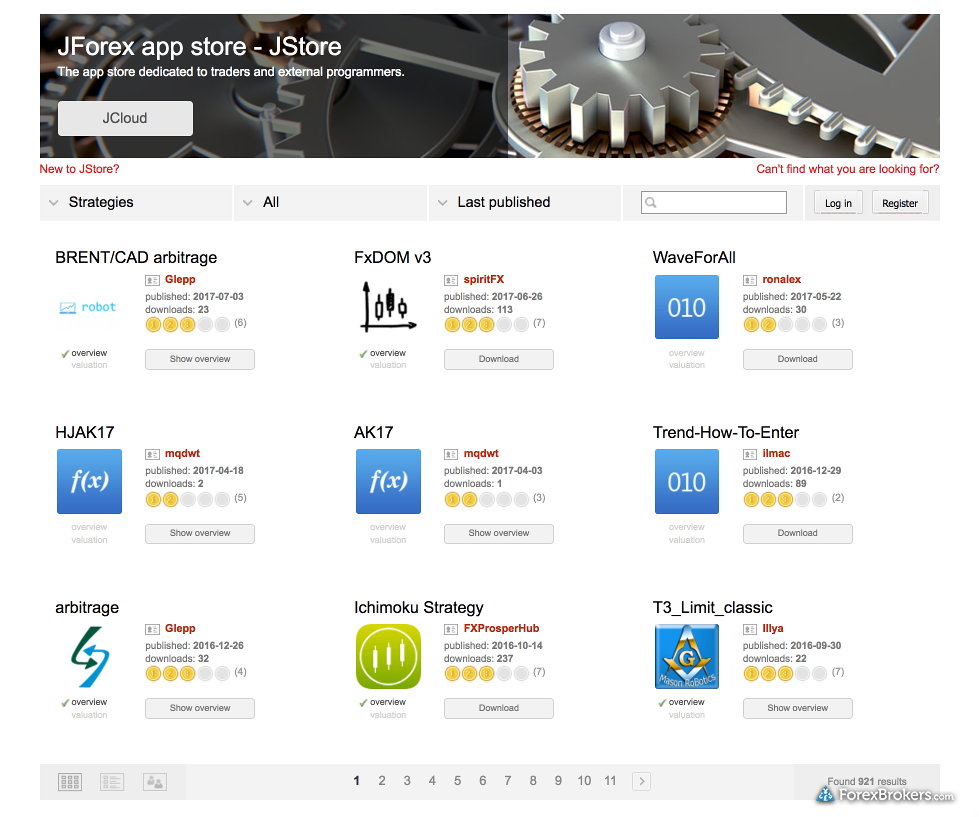Viewport: 979px width, 817px height.
Task: Click the published: 2017-07-03 date text
Action: (x=194, y=296)
